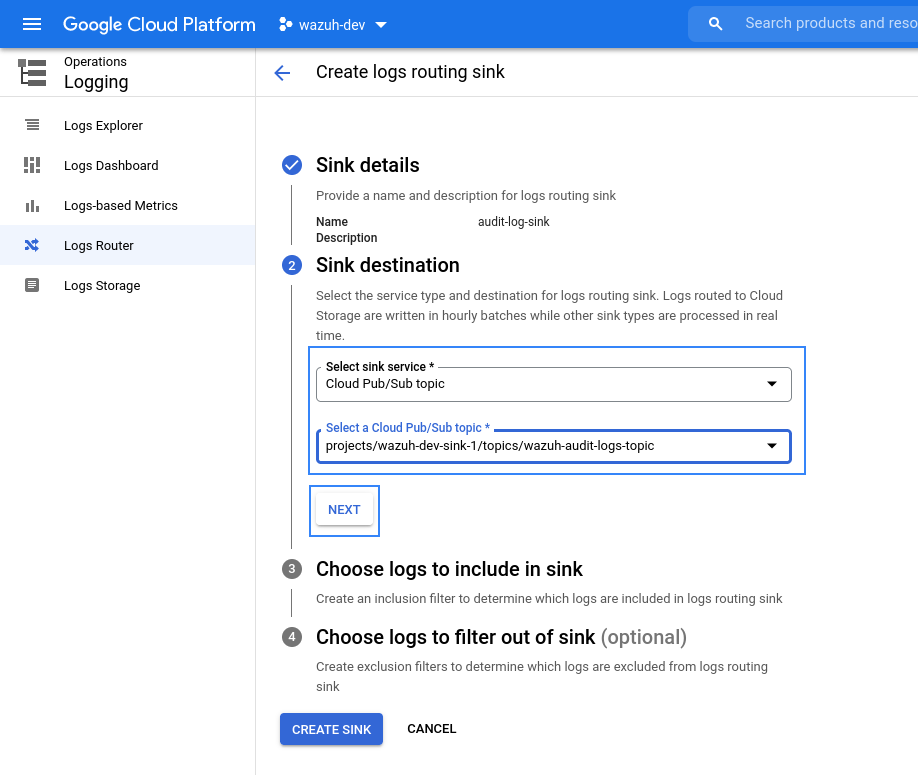
Task: Click the Sink destination heading
Action: click(388, 265)
